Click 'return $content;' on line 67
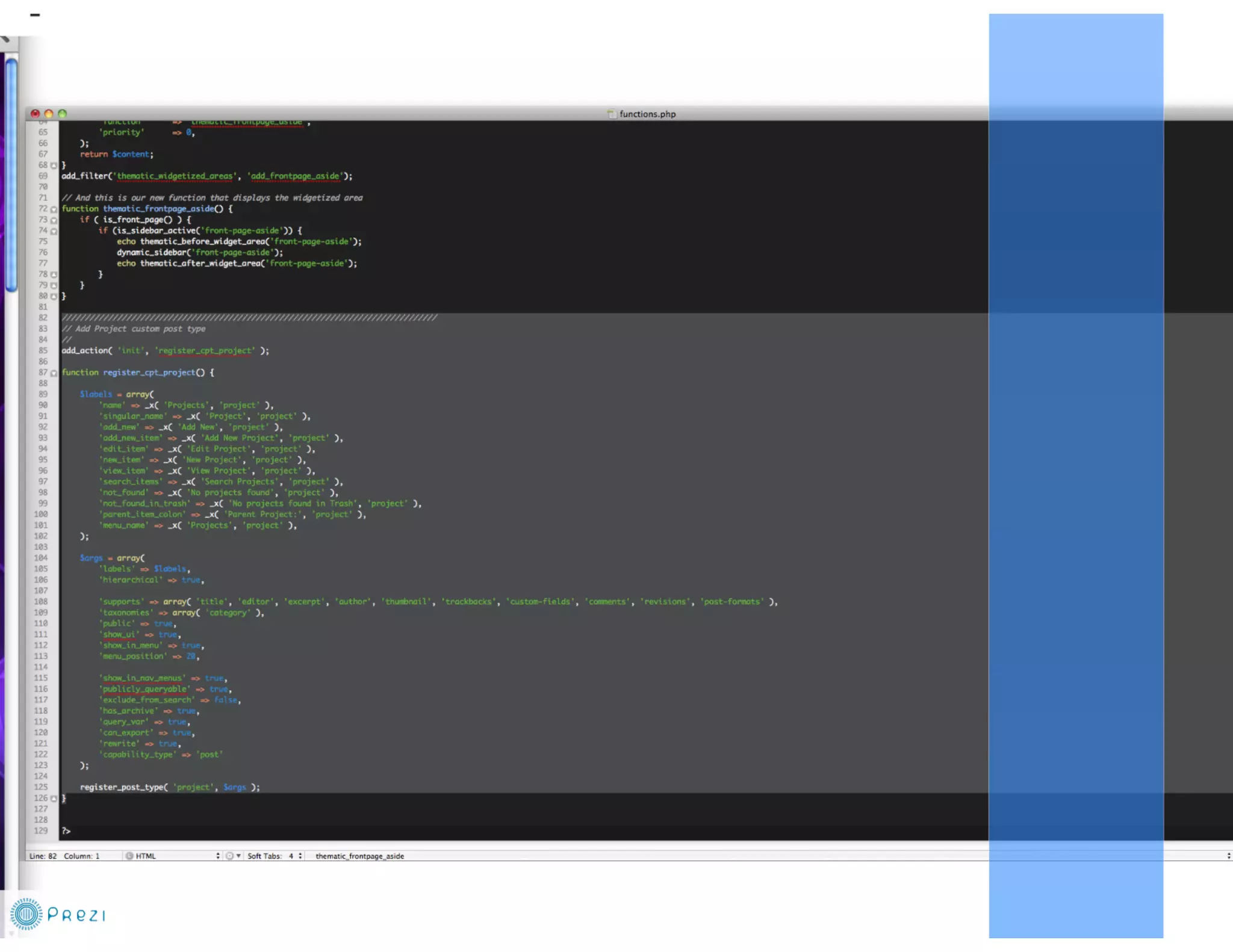 pos(117,155)
